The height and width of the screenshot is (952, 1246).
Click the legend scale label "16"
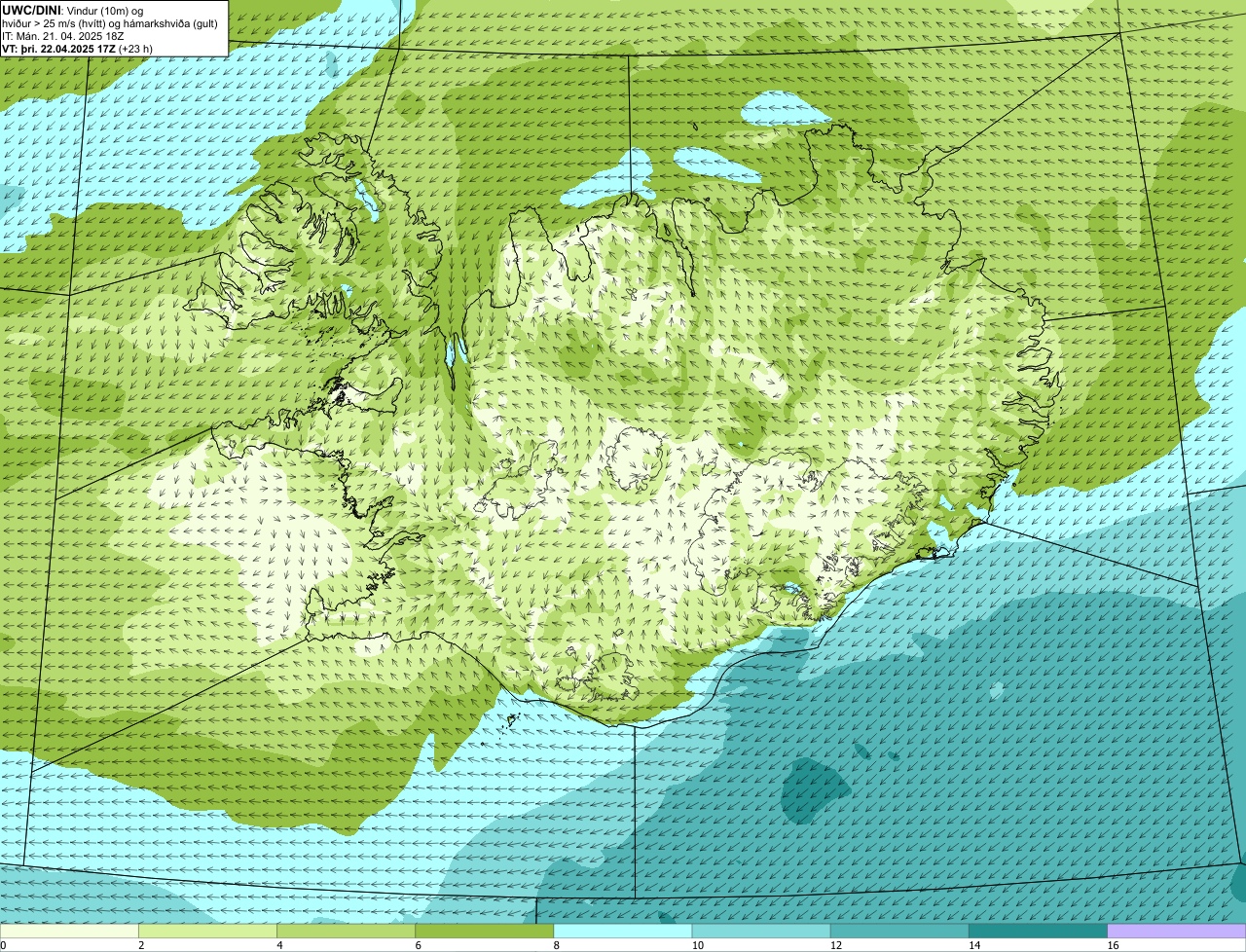[x=1113, y=945]
